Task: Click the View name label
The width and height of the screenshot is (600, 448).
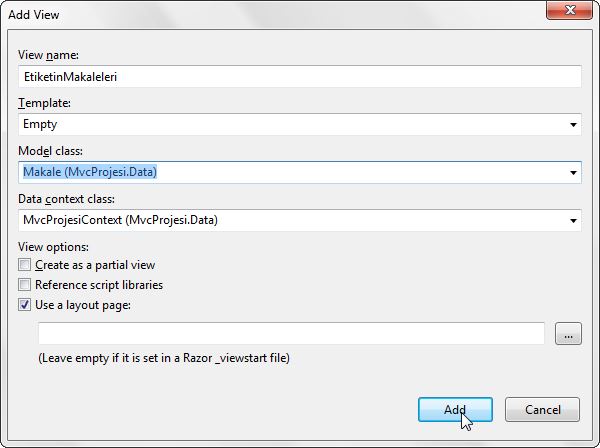Action: [x=48, y=55]
